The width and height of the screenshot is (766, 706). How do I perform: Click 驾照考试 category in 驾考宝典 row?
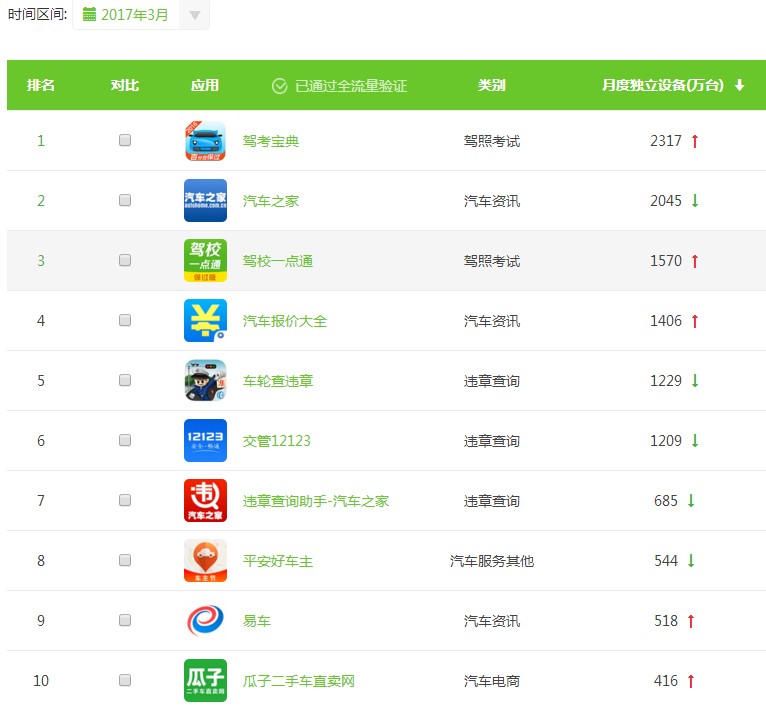point(491,141)
